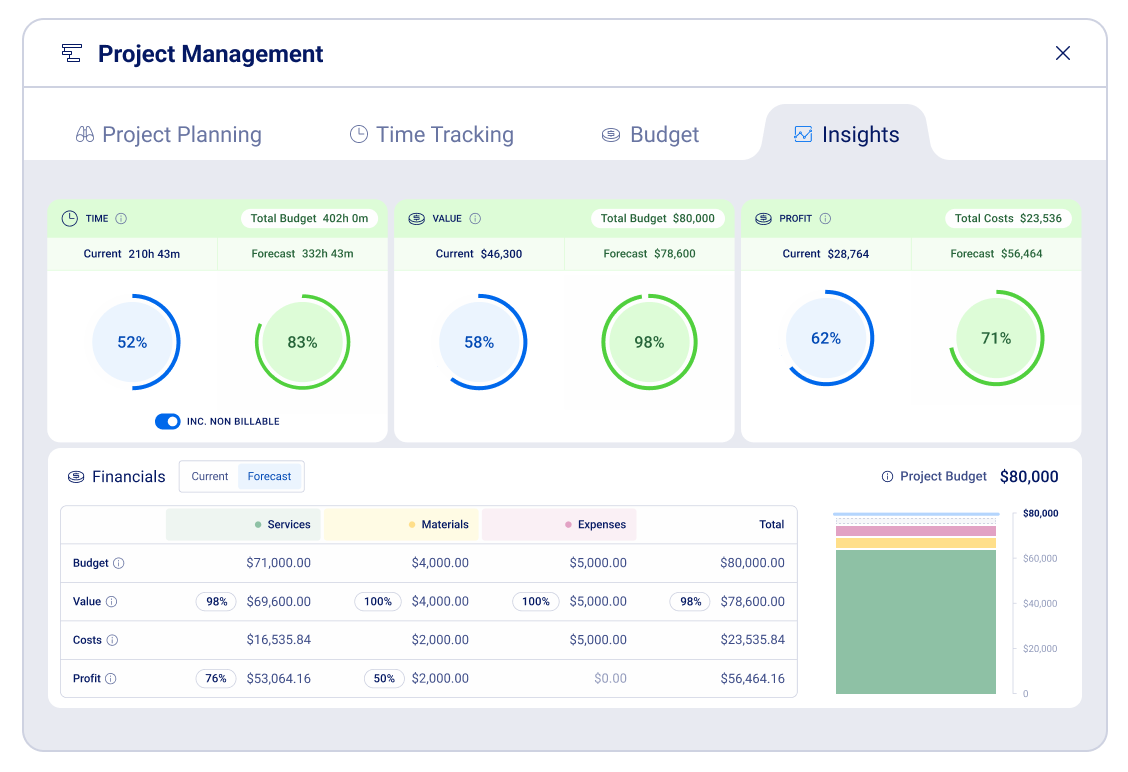Disable the Inc. Non Billable toggle
This screenshot has height=772, width=1128.
[x=167, y=422]
